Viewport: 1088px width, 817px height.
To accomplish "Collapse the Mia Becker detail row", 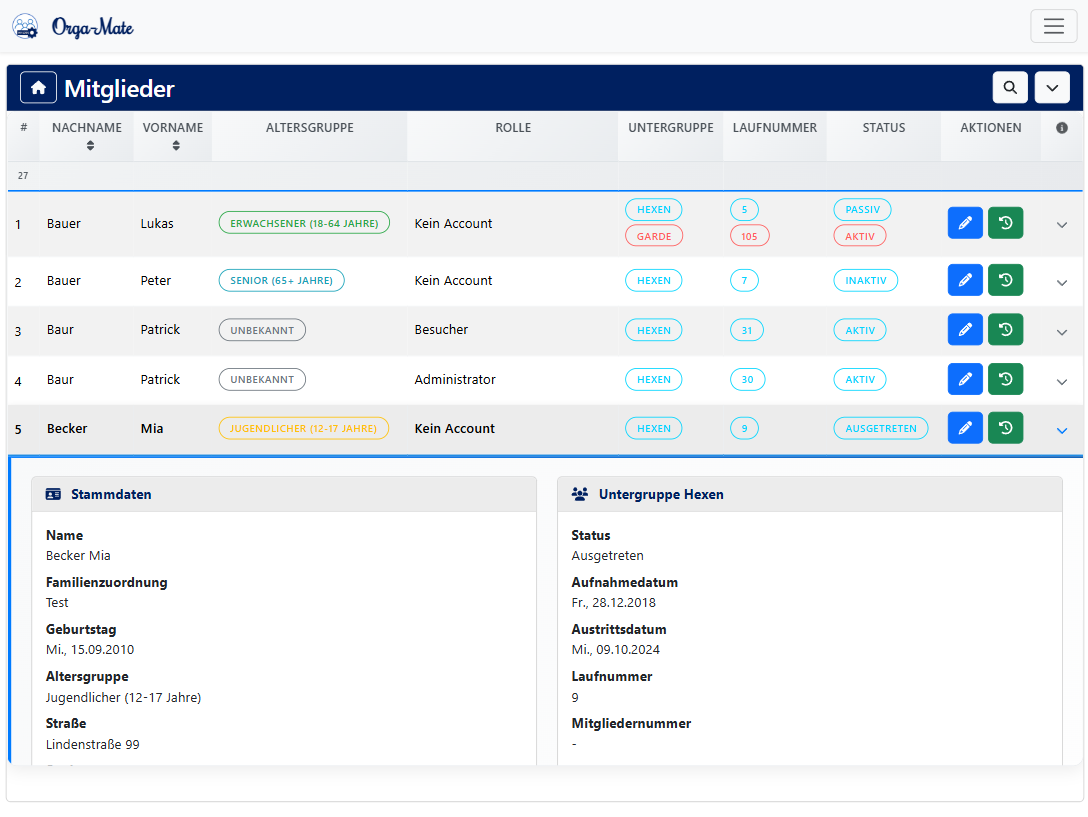I will (x=1062, y=430).
